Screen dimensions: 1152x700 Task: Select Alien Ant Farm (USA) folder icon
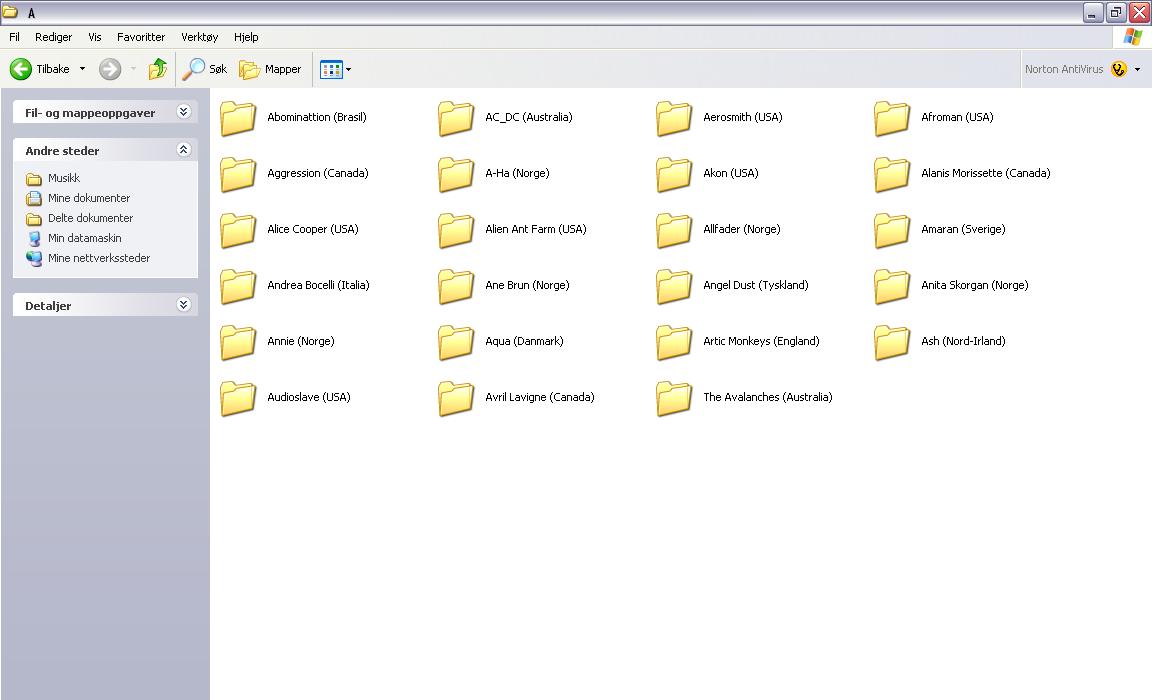[456, 230]
